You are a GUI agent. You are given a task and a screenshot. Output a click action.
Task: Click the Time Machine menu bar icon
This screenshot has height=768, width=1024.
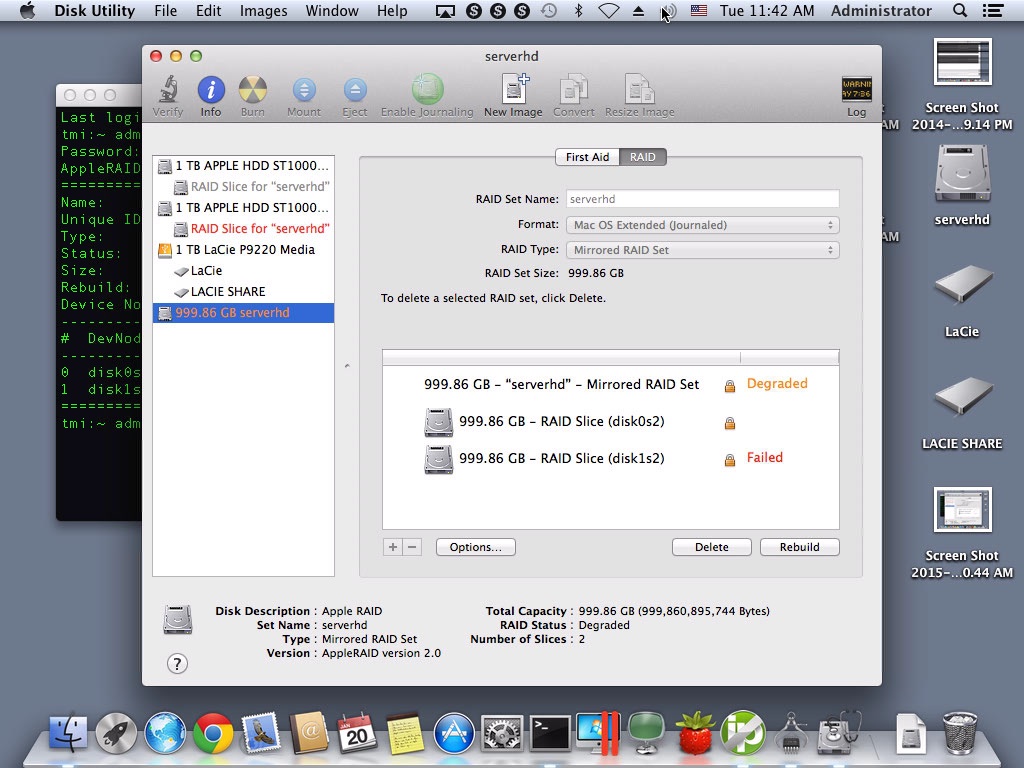coord(549,10)
